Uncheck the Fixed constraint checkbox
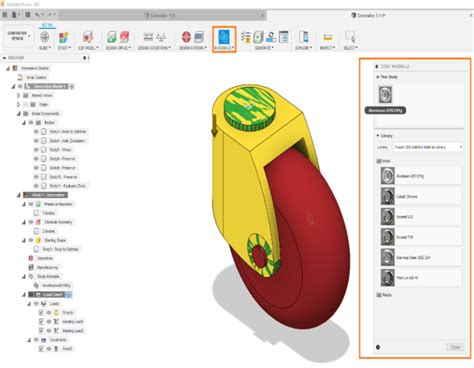The height and width of the screenshot is (368, 474). pos(41,349)
